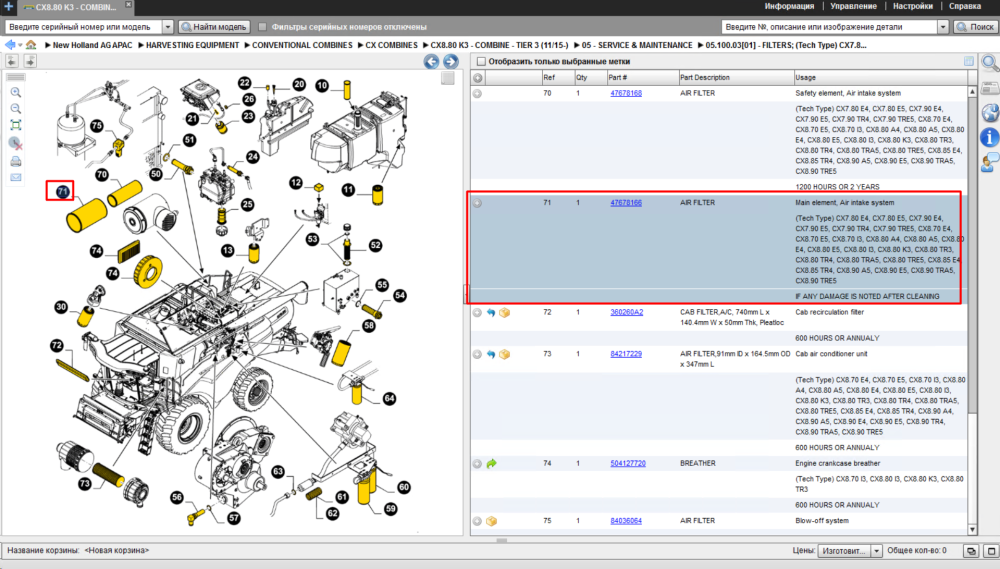The width and height of the screenshot is (1000, 569).
Task: Open part number 504127720 link
Action: pyautogui.click(x=628, y=464)
